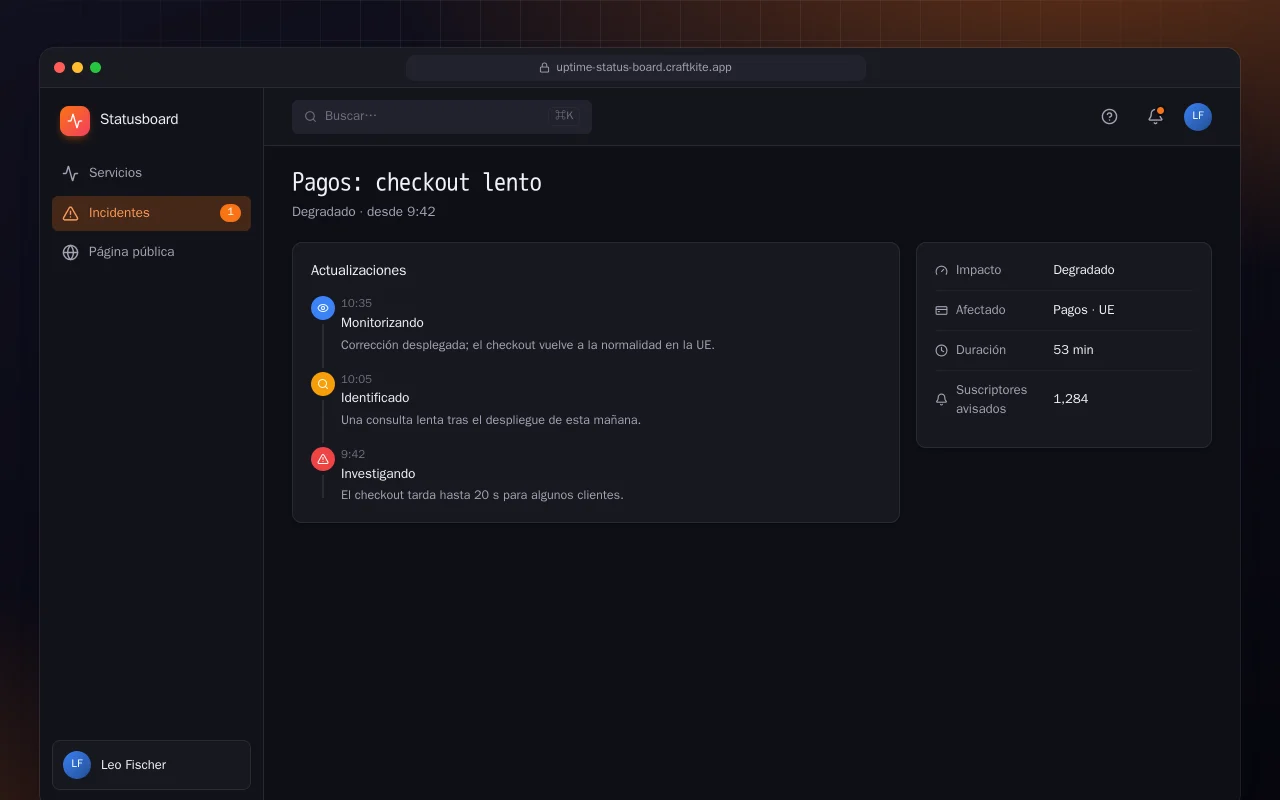Click the address bar lock icon
Image resolution: width=1280 pixels, height=800 pixels.
(544, 68)
